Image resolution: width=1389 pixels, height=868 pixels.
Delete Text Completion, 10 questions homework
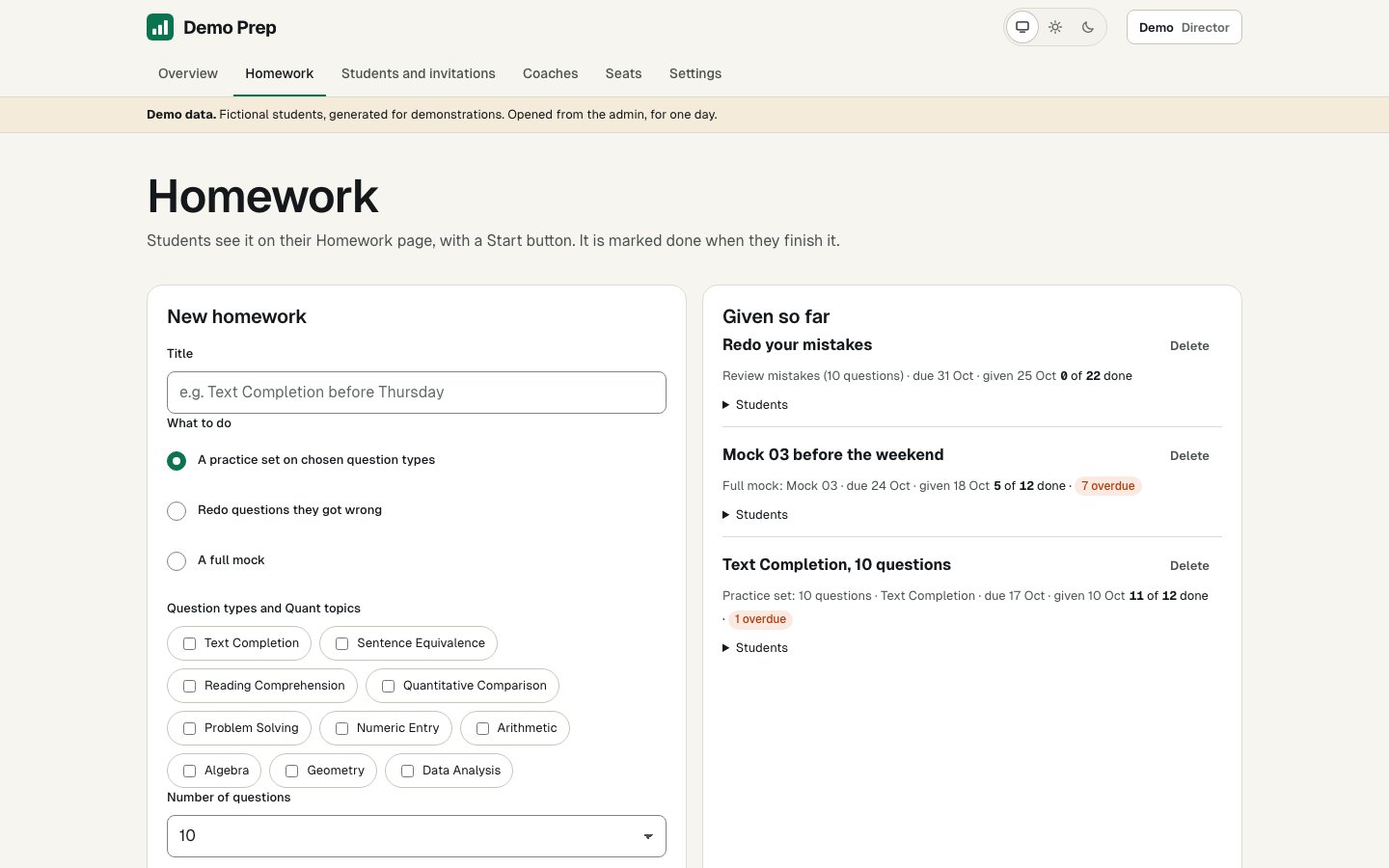tap(1189, 566)
